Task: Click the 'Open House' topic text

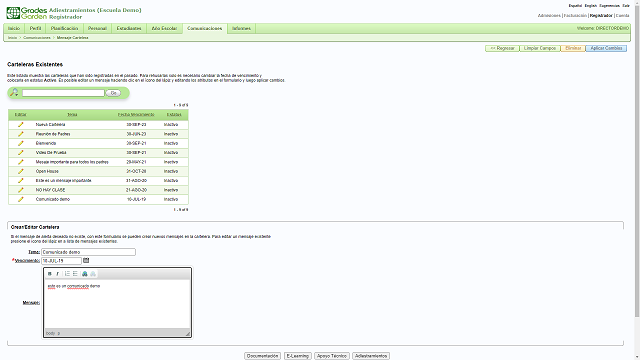Action: click(x=47, y=171)
